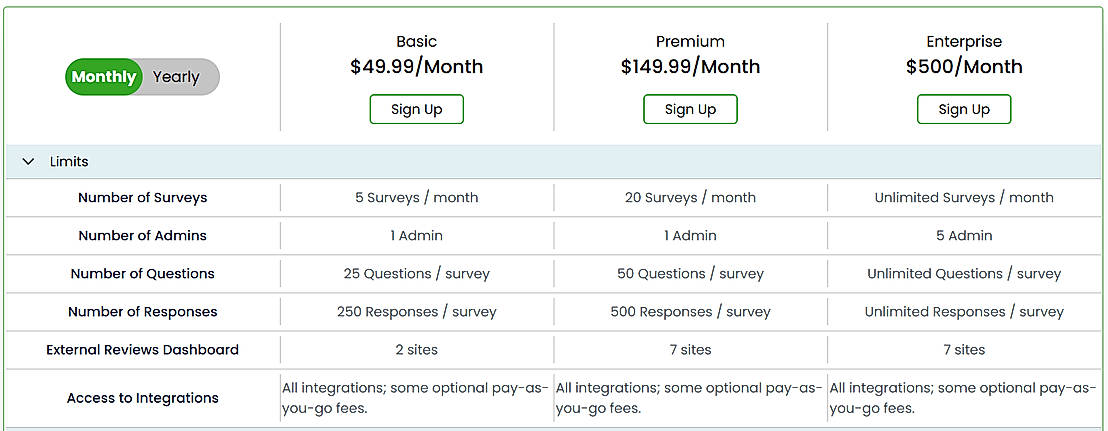Select Monthly billing option

[x=104, y=77]
